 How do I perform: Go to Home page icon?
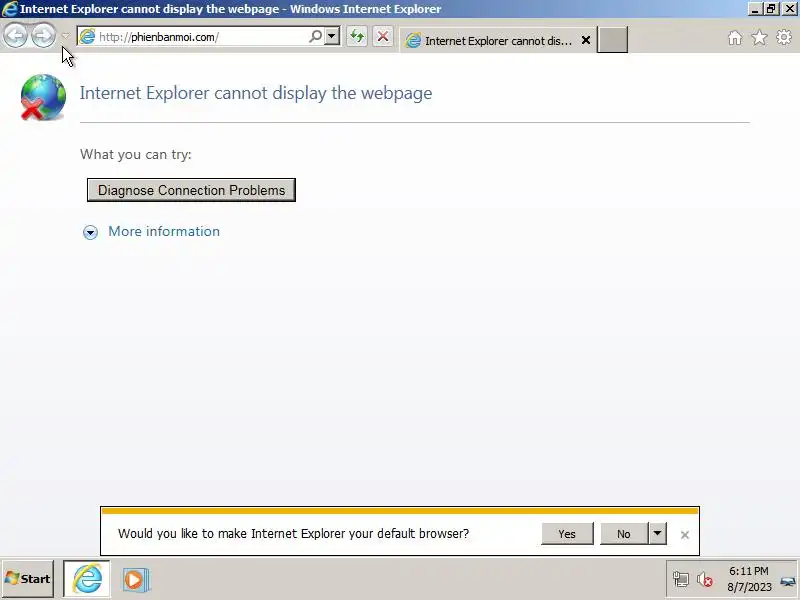735,38
